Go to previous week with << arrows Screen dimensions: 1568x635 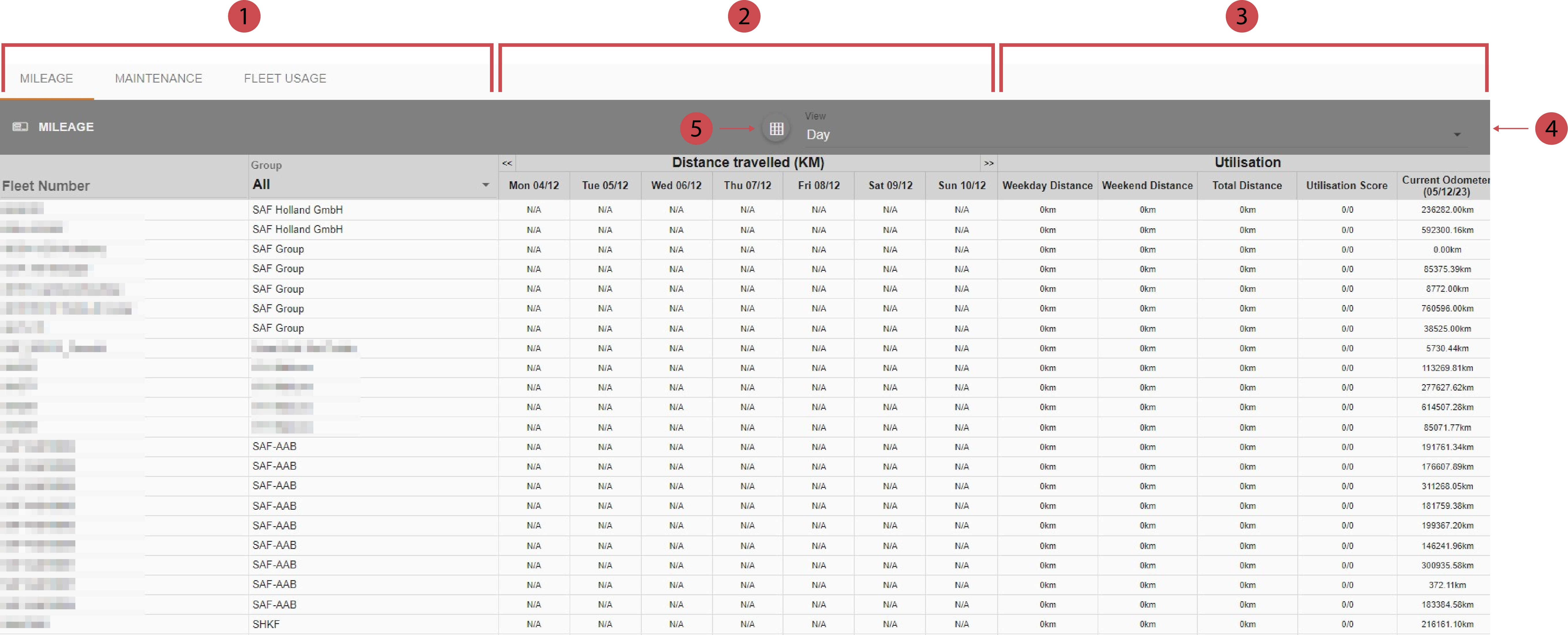[x=506, y=163]
